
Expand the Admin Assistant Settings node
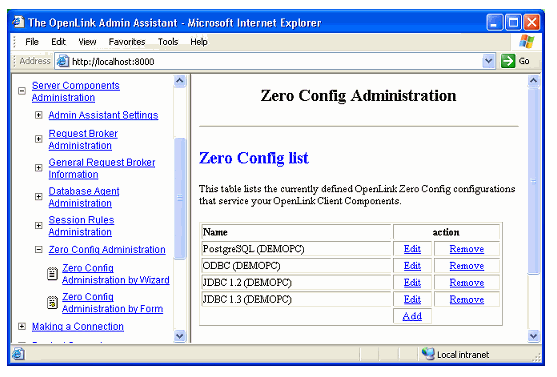pyautogui.click(x=39, y=115)
